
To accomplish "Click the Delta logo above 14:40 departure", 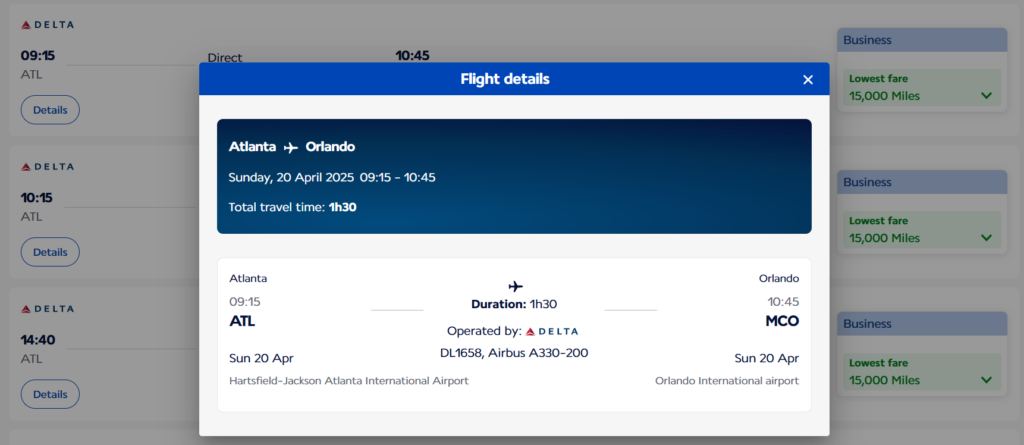I will pyautogui.click(x=48, y=308).
